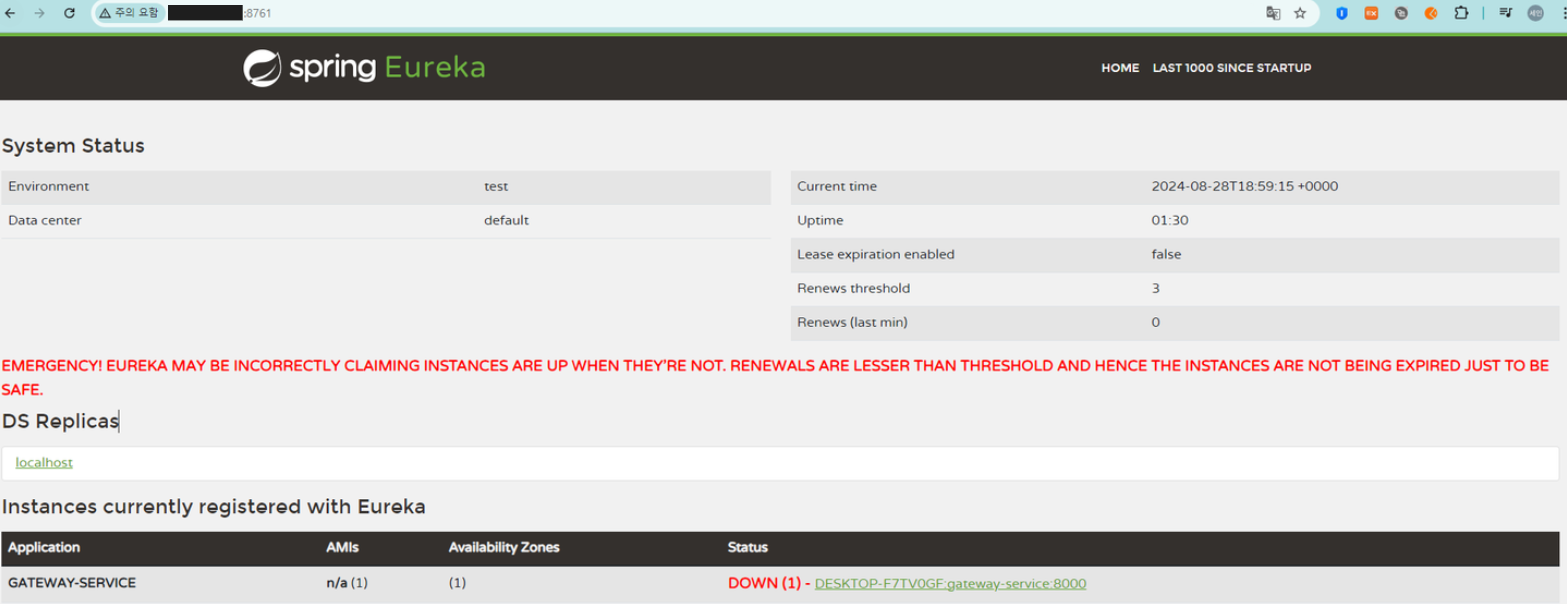
Task: Click the Data center label
Action: tap(44, 220)
